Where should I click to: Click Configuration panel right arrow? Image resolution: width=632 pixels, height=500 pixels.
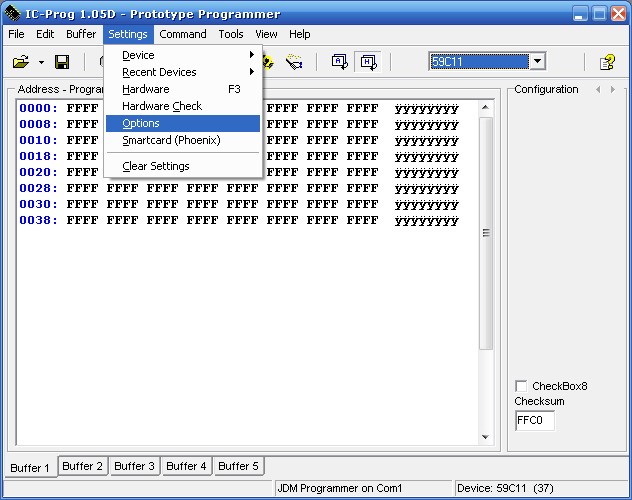click(613, 89)
